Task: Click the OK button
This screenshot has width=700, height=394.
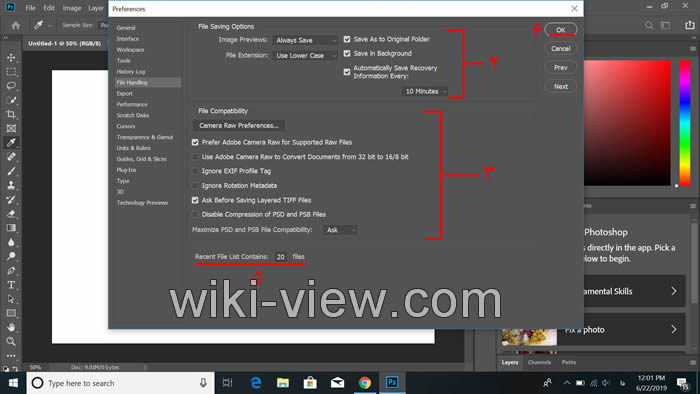Action: [x=561, y=29]
